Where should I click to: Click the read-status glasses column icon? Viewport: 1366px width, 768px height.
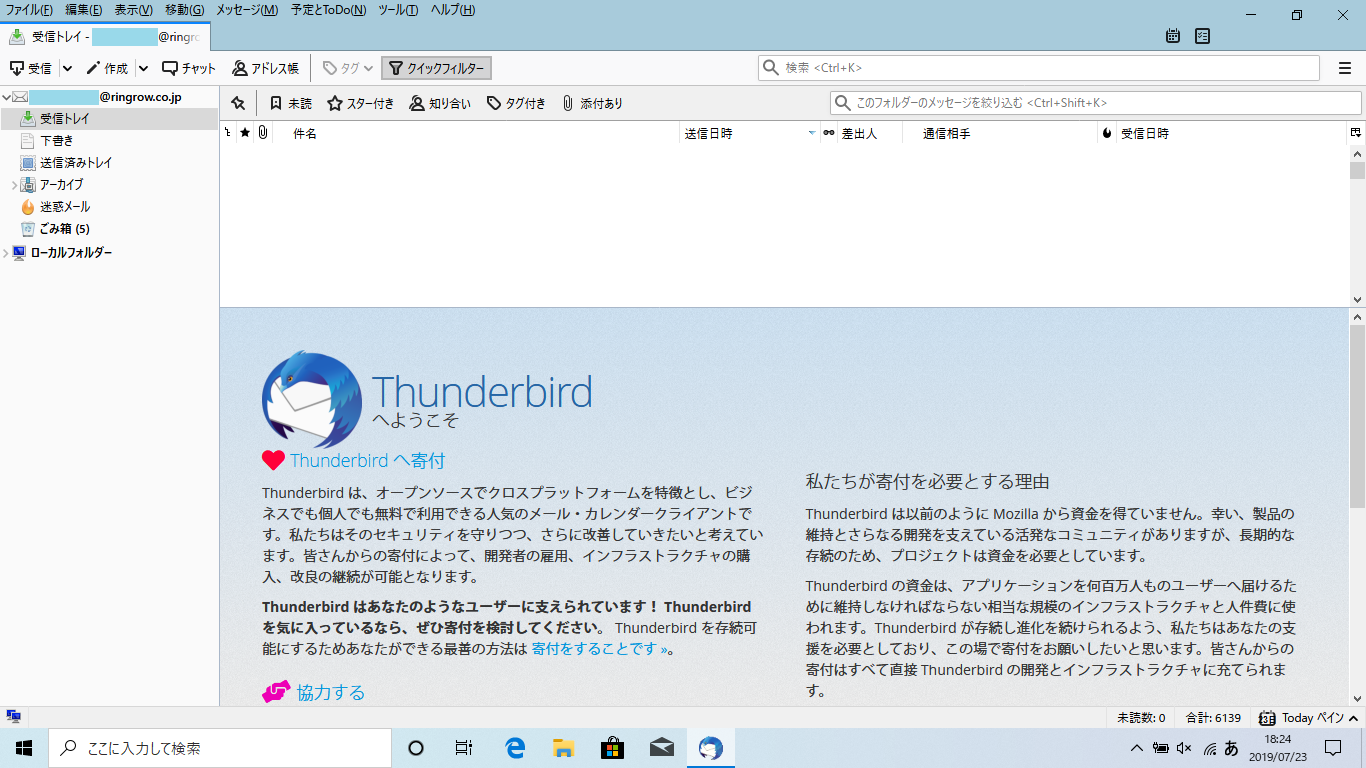[x=829, y=132]
